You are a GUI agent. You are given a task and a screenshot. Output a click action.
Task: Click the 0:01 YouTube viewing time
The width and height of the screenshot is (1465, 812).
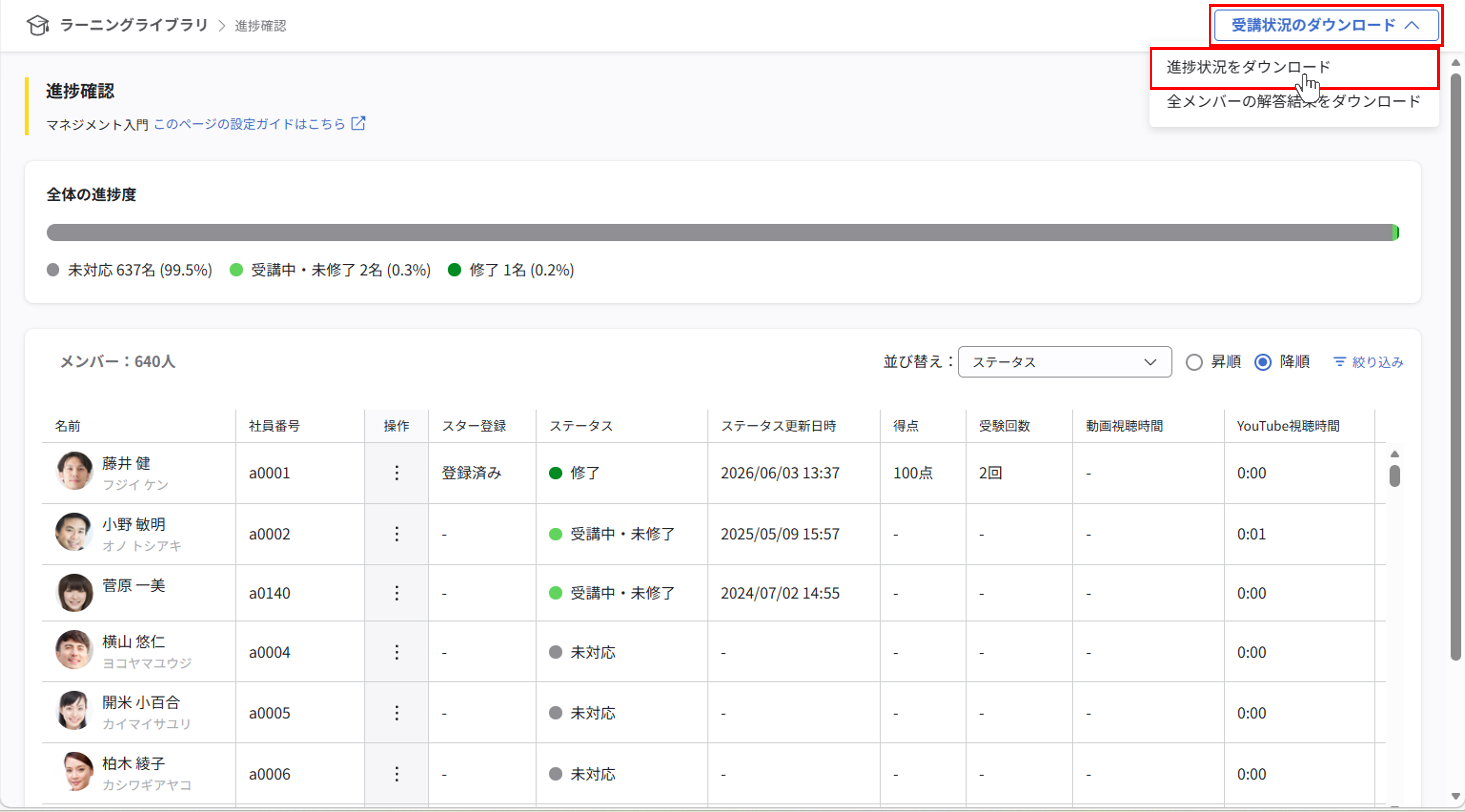coord(1251,533)
